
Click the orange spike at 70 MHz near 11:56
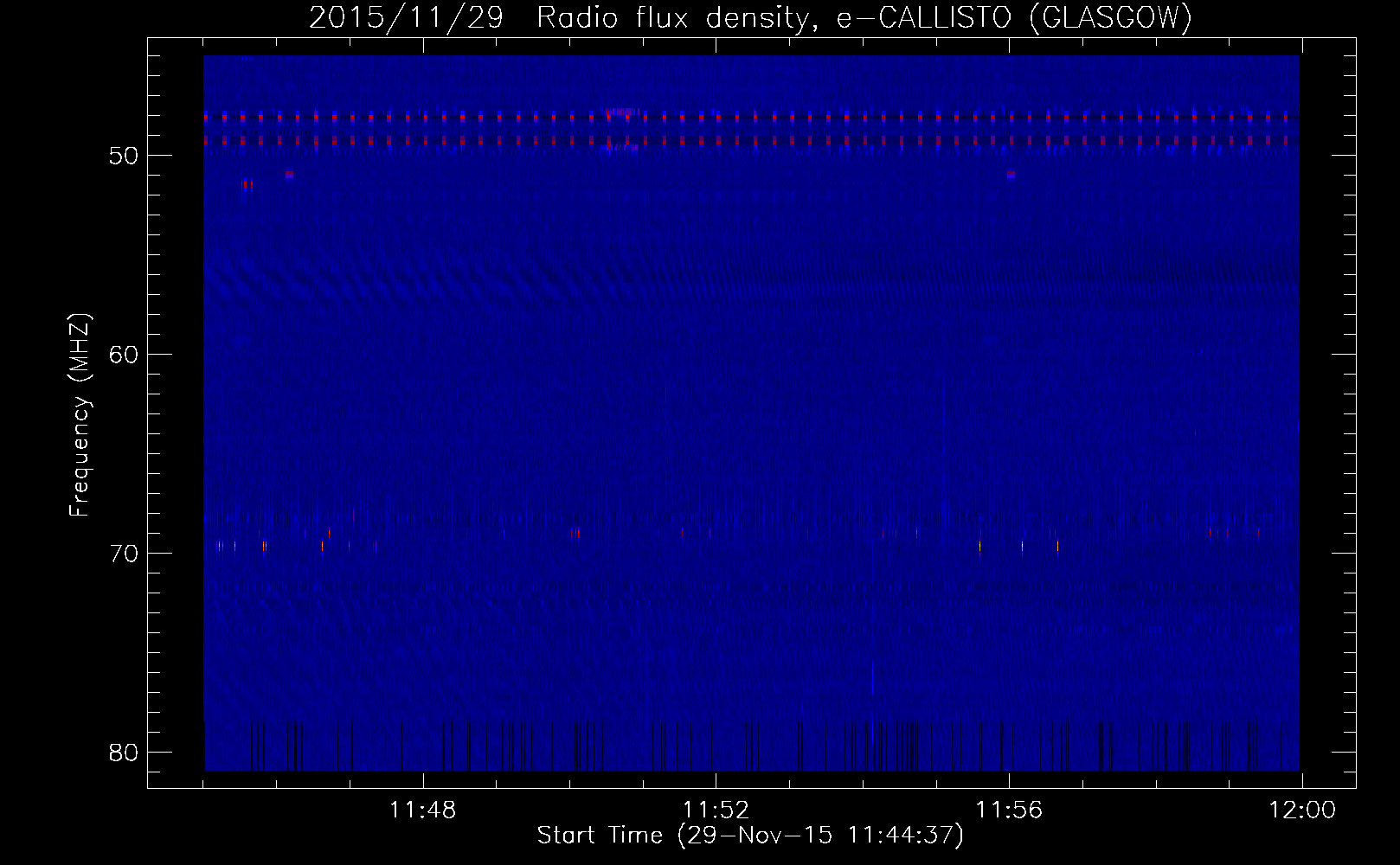979,546
